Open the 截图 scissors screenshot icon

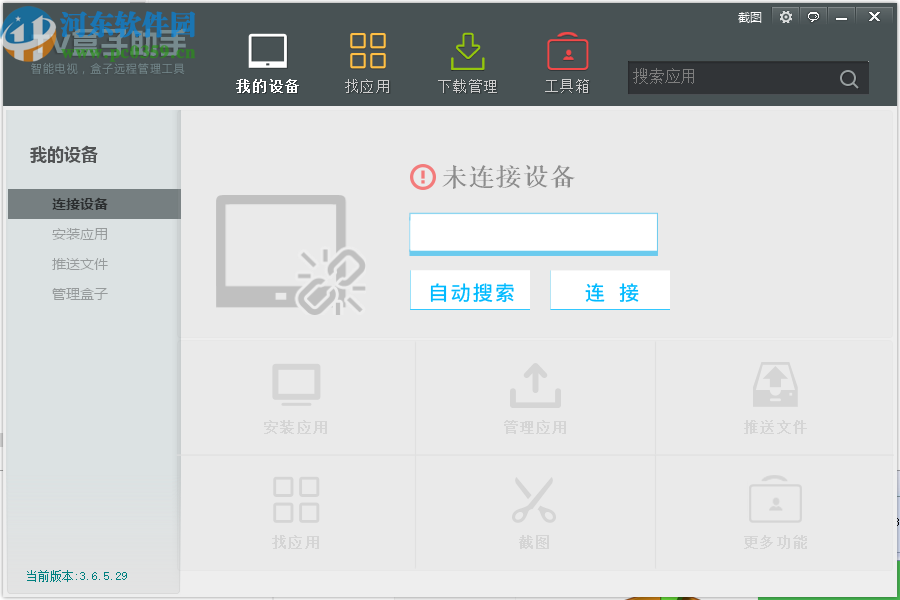[535, 500]
